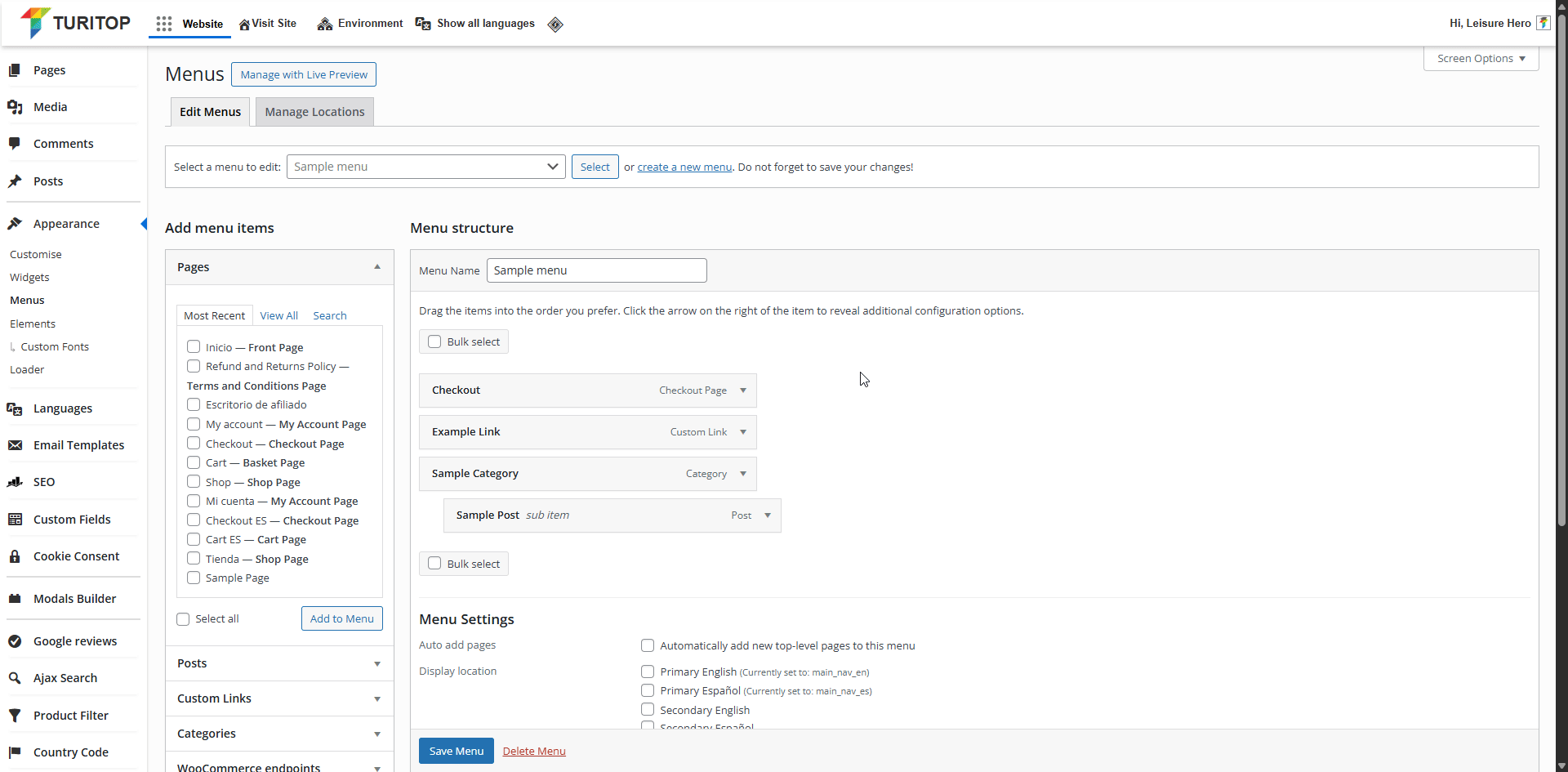Open the View All pages tab
The height and width of the screenshot is (772, 1568).
click(278, 316)
